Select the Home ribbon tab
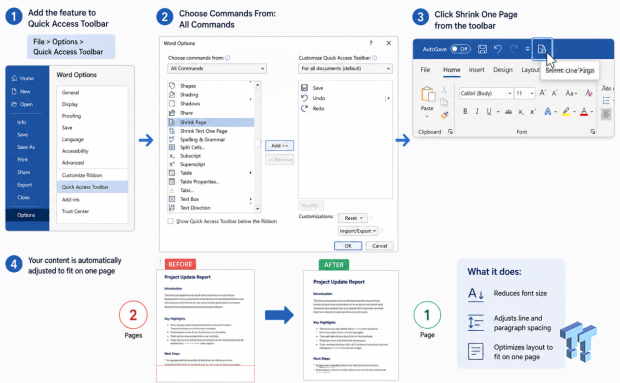The width and height of the screenshot is (620, 383). pyautogui.click(x=451, y=70)
